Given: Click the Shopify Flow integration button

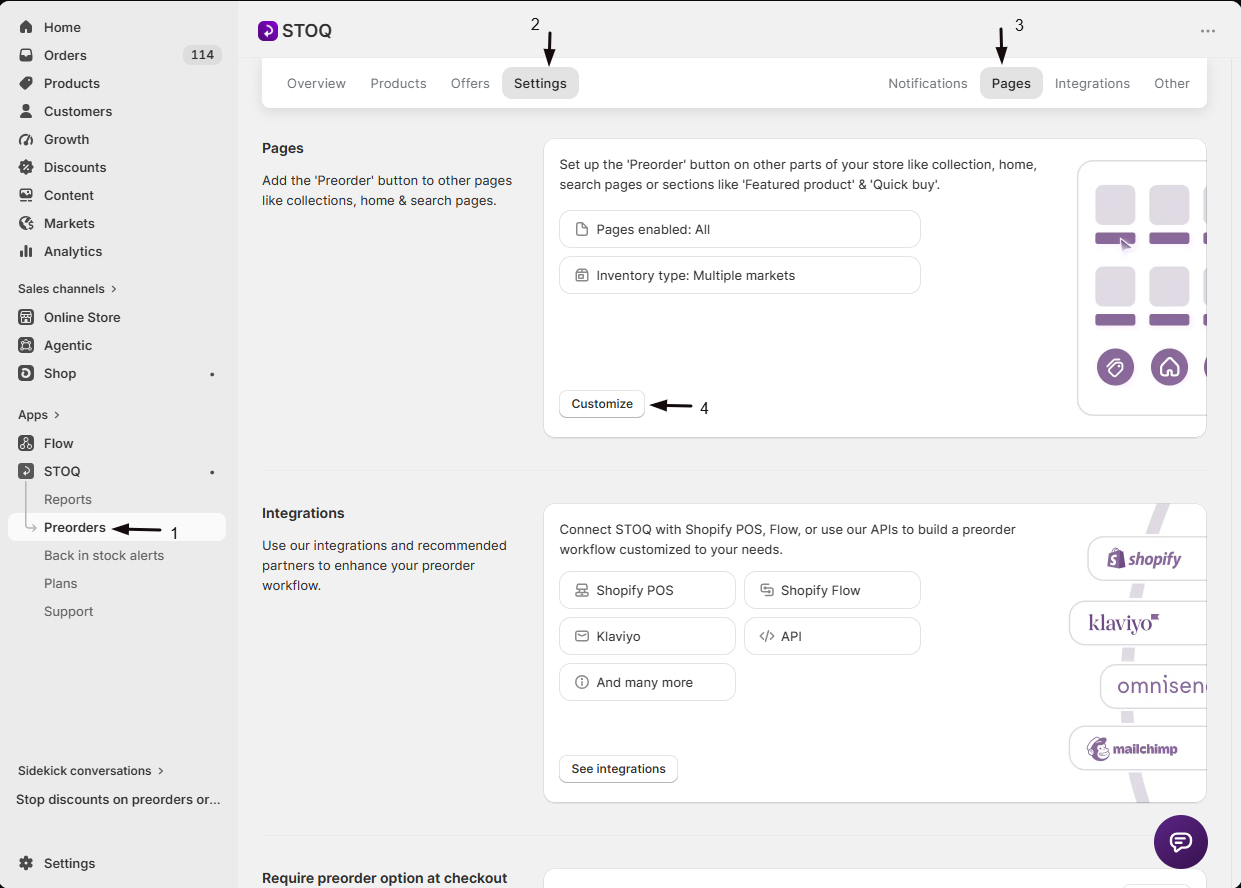Looking at the screenshot, I should coord(832,590).
